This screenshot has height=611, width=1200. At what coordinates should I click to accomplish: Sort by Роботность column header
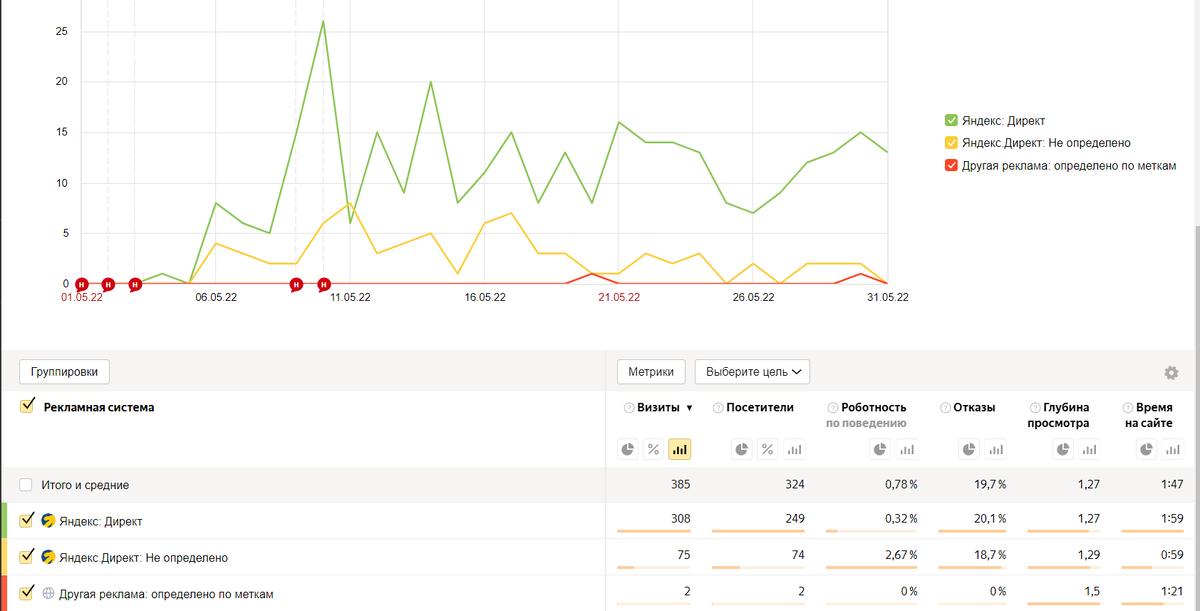pyautogui.click(x=874, y=408)
